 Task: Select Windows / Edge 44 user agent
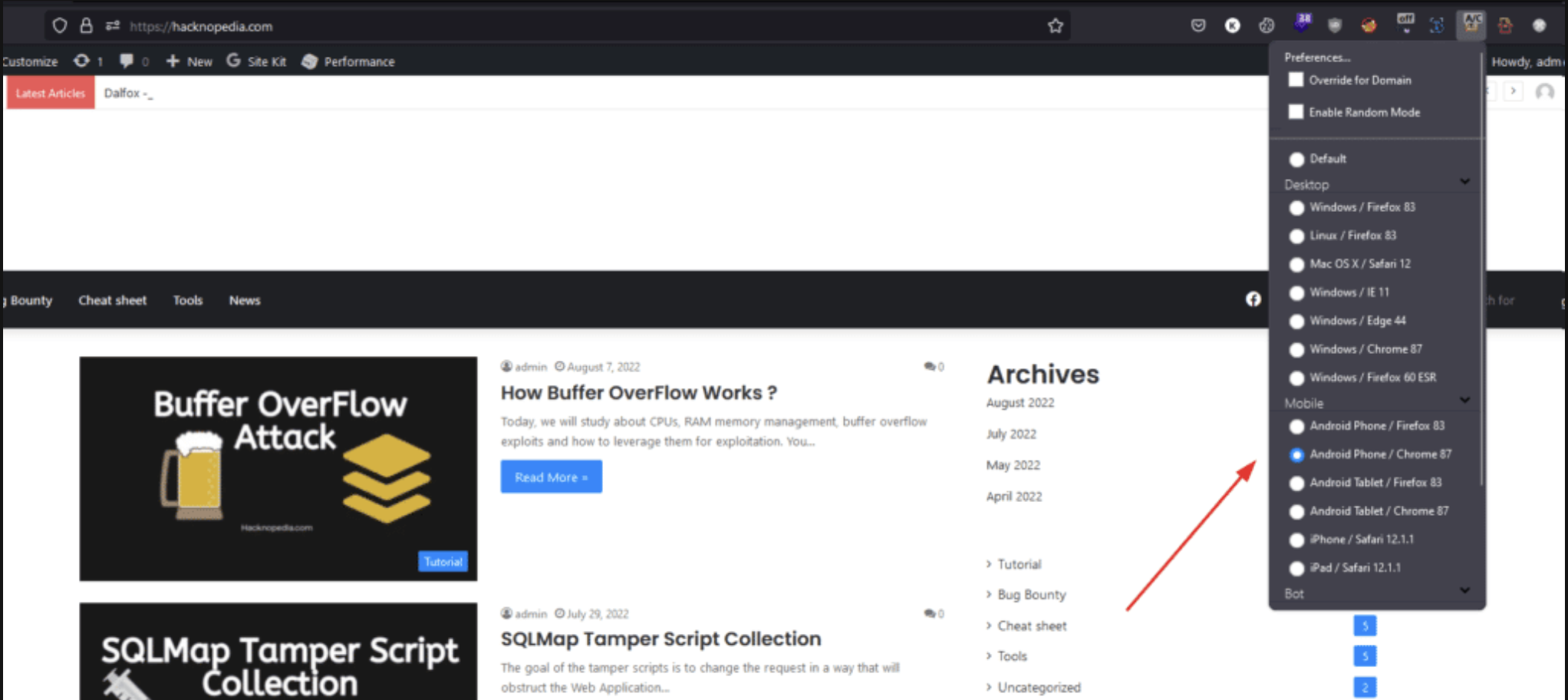(1296, 321)
